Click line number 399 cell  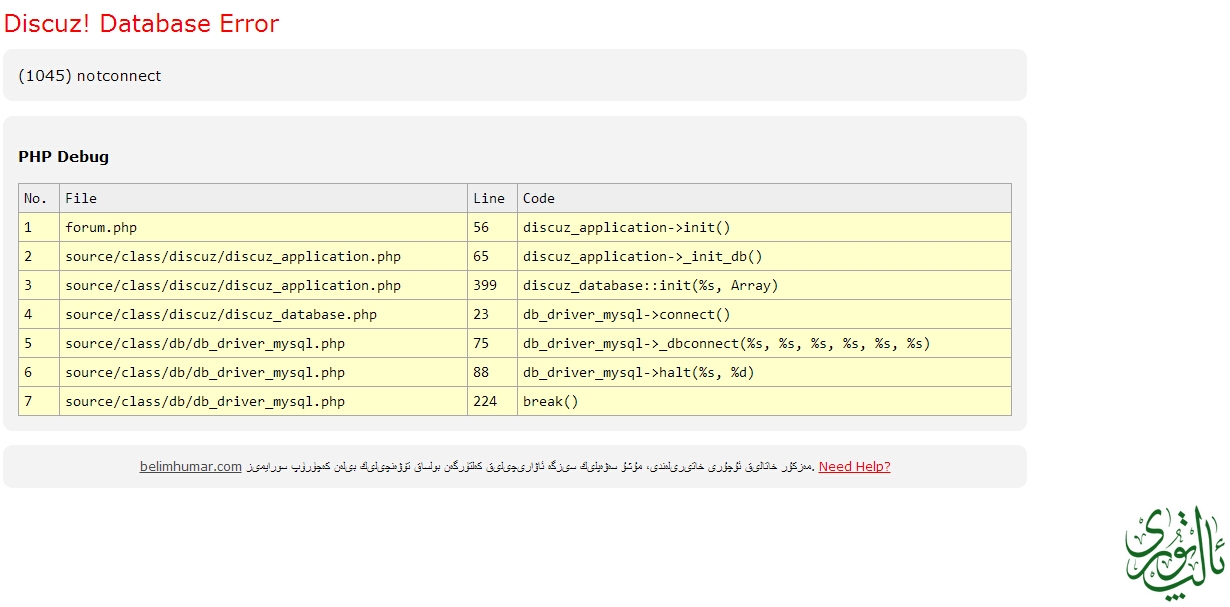tap(492, 285)
